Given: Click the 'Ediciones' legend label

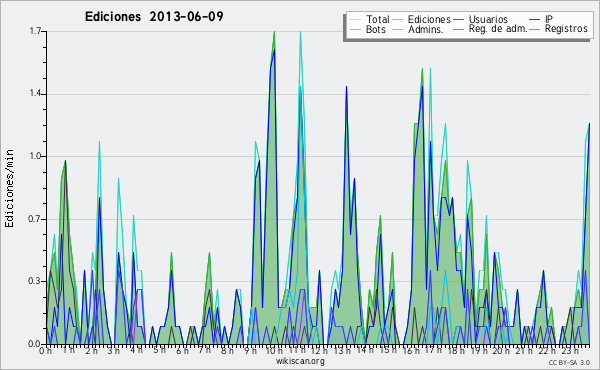Looking at the screenshot, I should [x=429, y=19].
